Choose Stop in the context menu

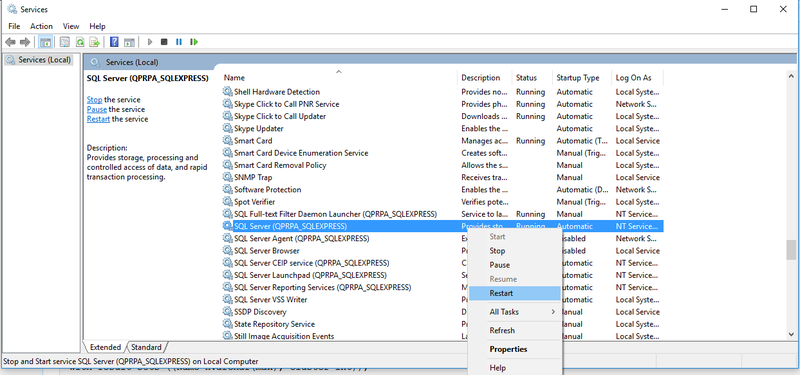point(515,251)
